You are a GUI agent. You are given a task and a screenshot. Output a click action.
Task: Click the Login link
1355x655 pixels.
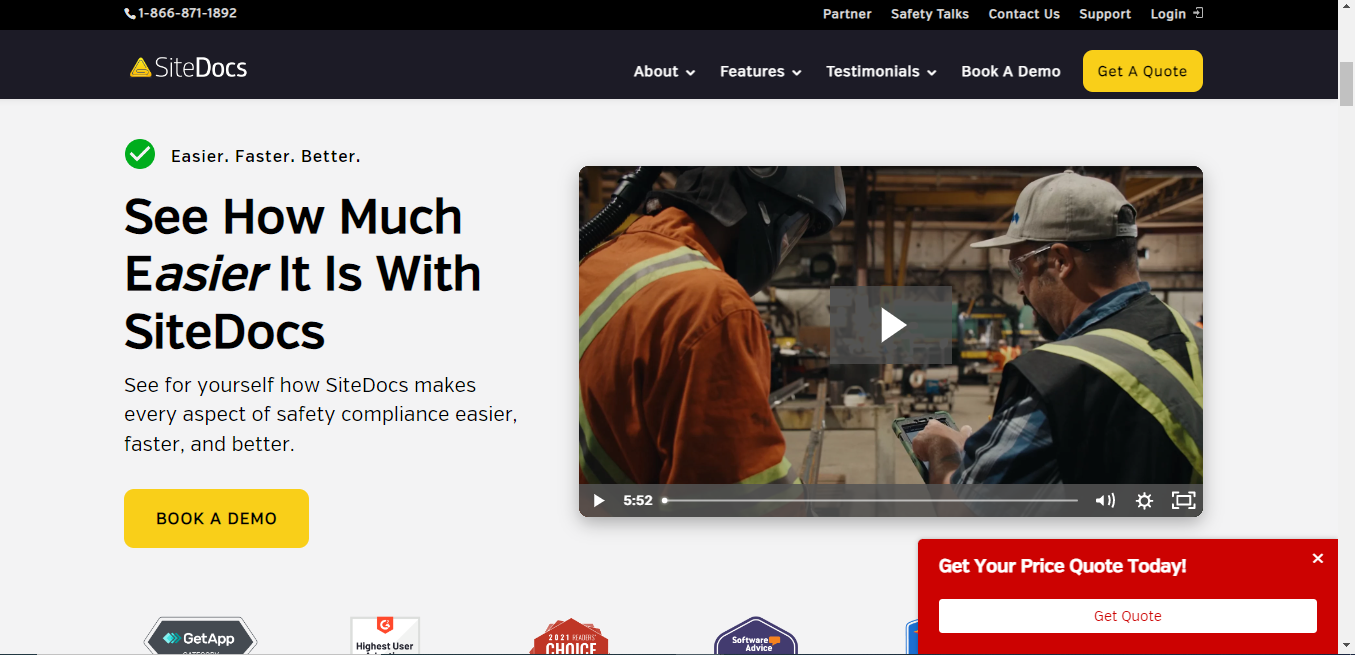click(1168, 14)
